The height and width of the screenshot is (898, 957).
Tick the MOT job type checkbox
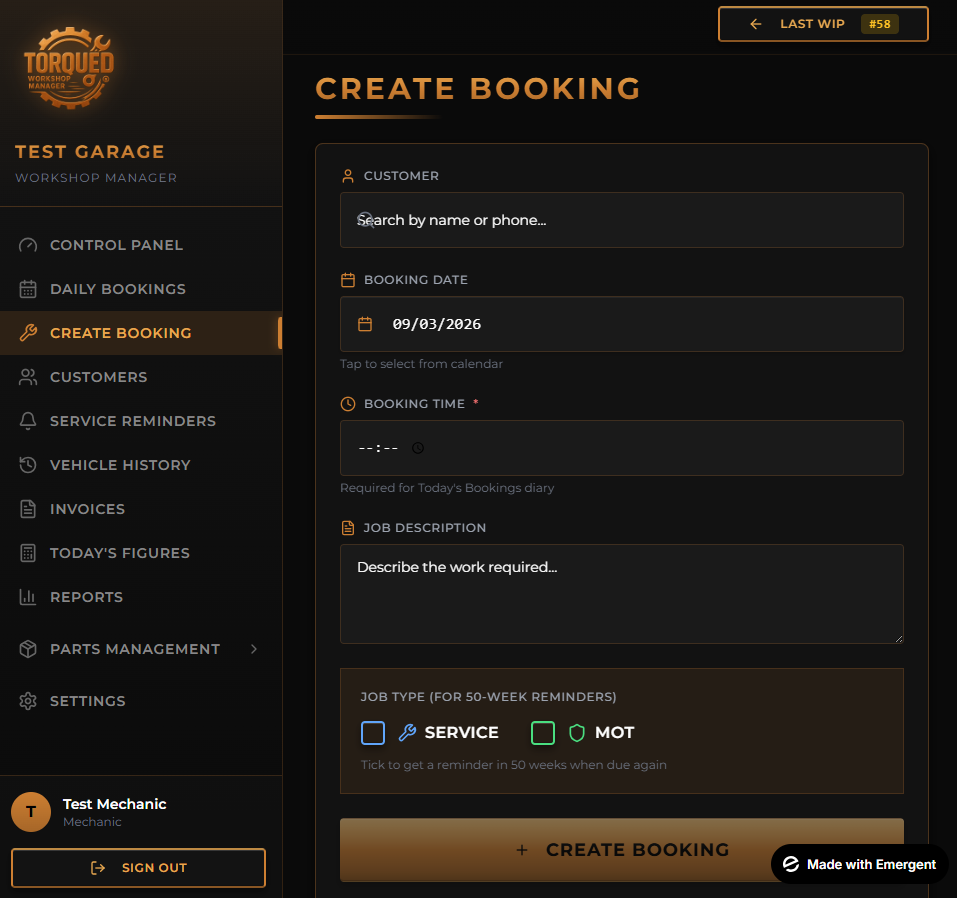(543, 733)
